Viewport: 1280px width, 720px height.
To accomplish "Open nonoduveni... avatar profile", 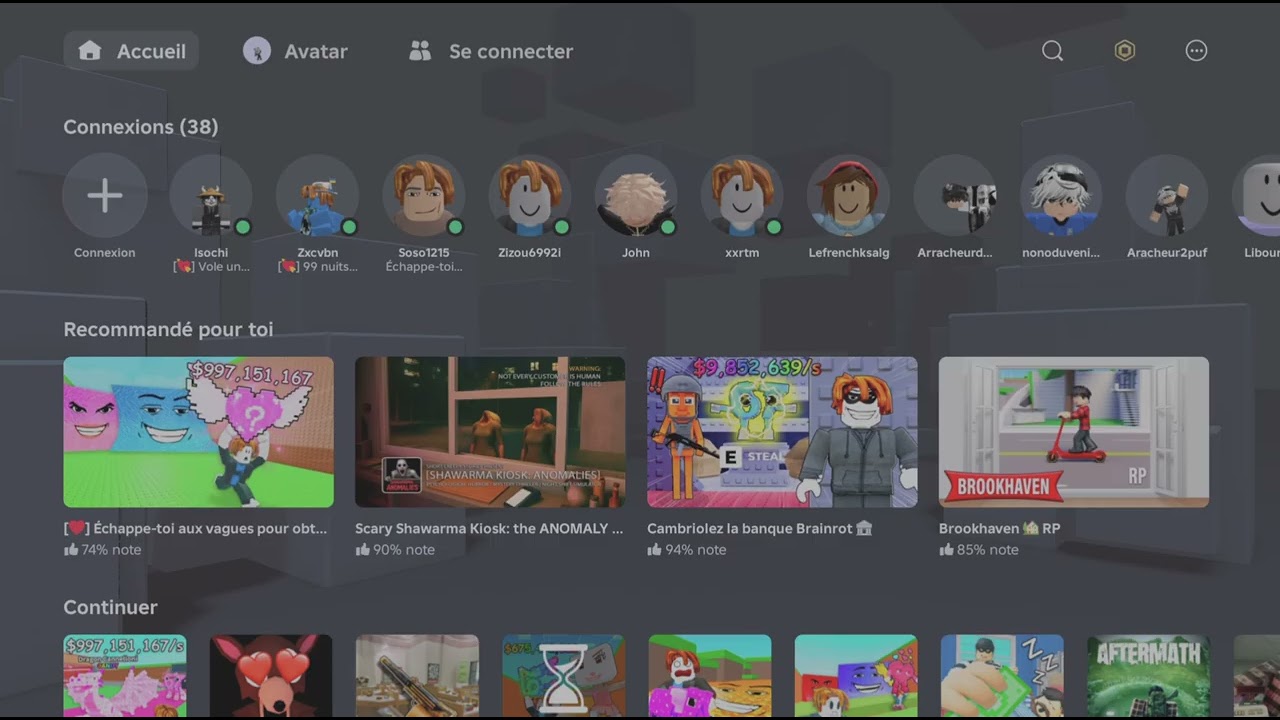I will (x=1061, y=196).
